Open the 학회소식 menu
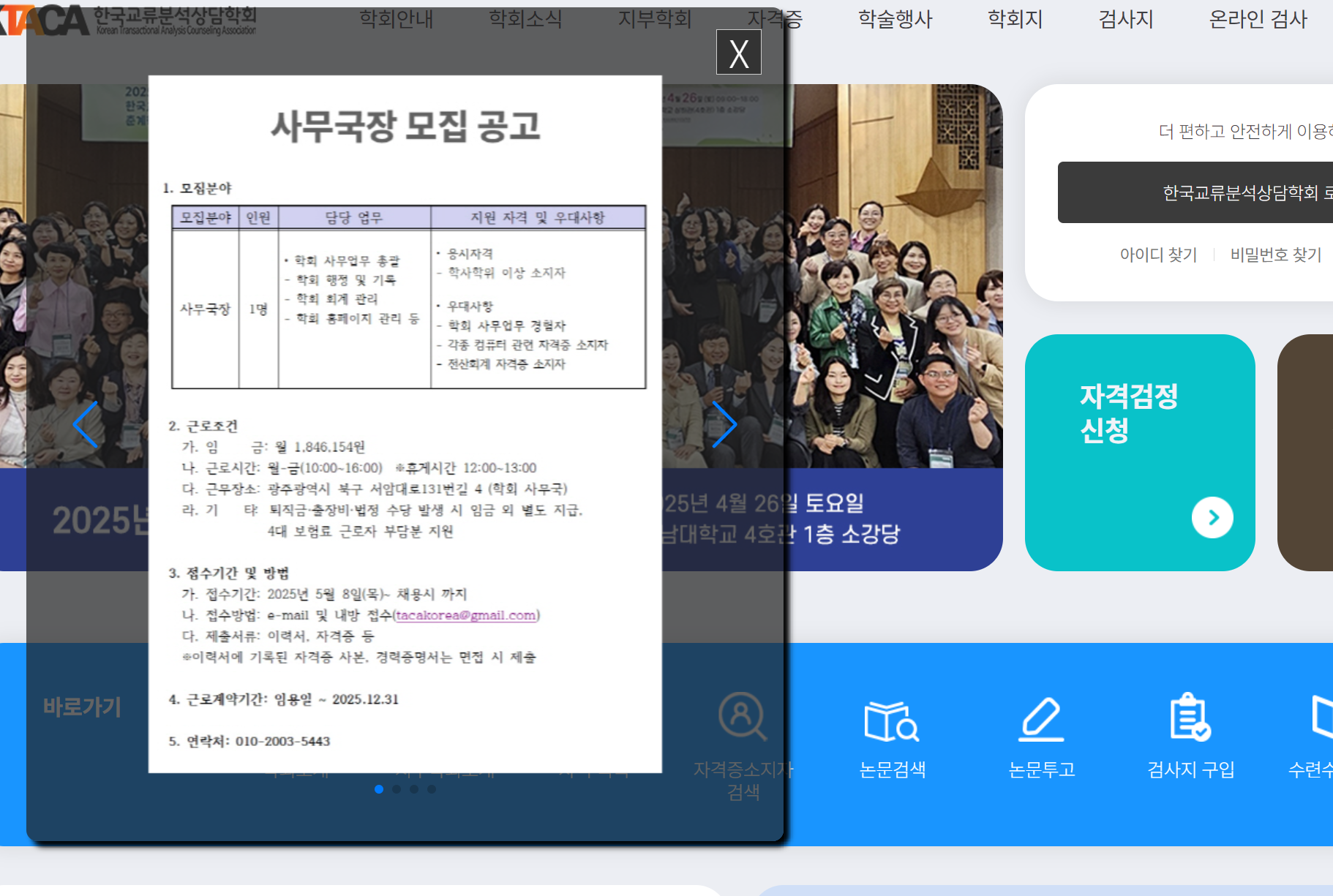The height and width of the screenshot is (896, 1333). (525, 19)
